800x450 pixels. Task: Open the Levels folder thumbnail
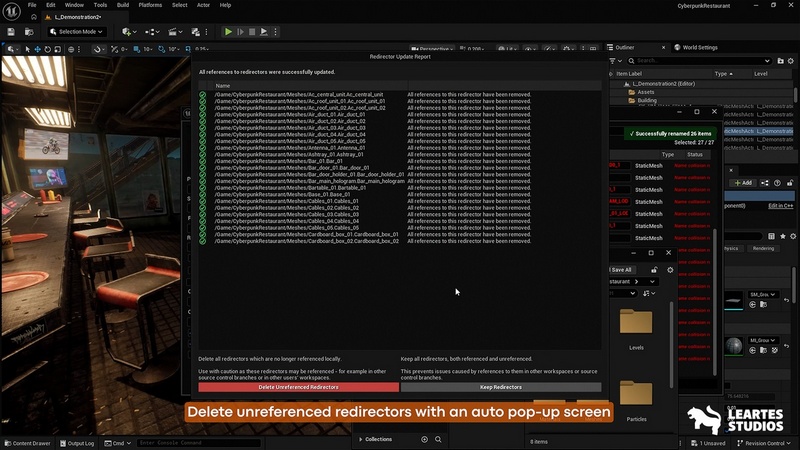pyautogui.click(x=636, y=326)
